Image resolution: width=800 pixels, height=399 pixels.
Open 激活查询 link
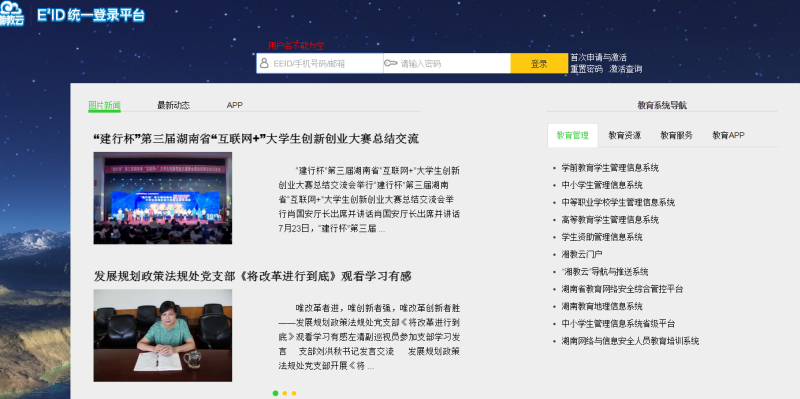click(626, 69)
